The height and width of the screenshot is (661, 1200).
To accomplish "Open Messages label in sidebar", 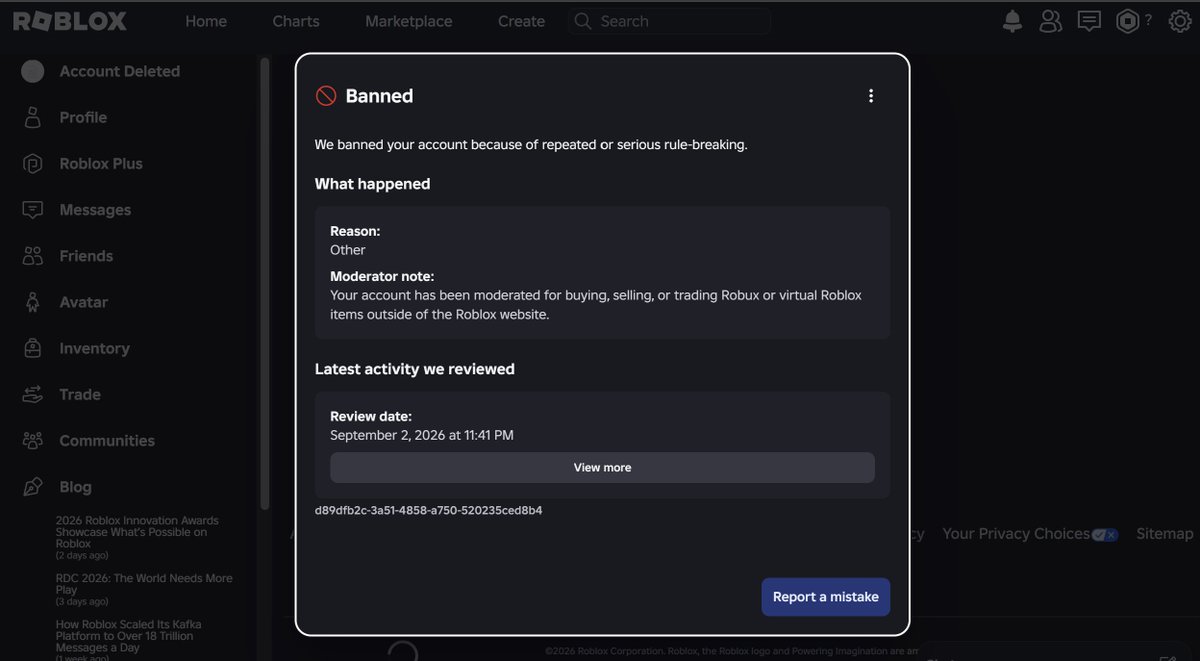I will (95, 210).
